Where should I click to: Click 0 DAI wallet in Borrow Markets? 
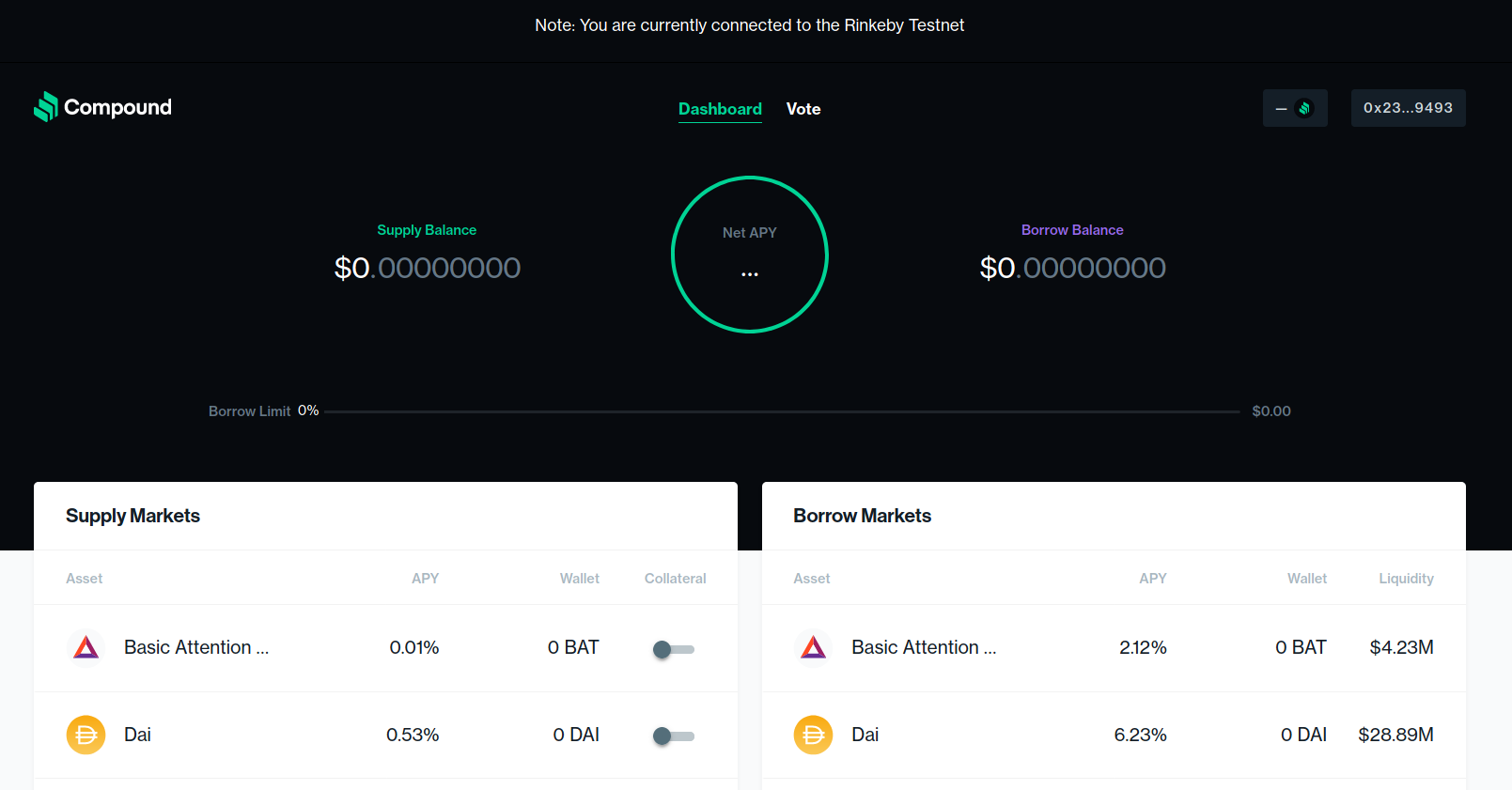point(1303,735)
